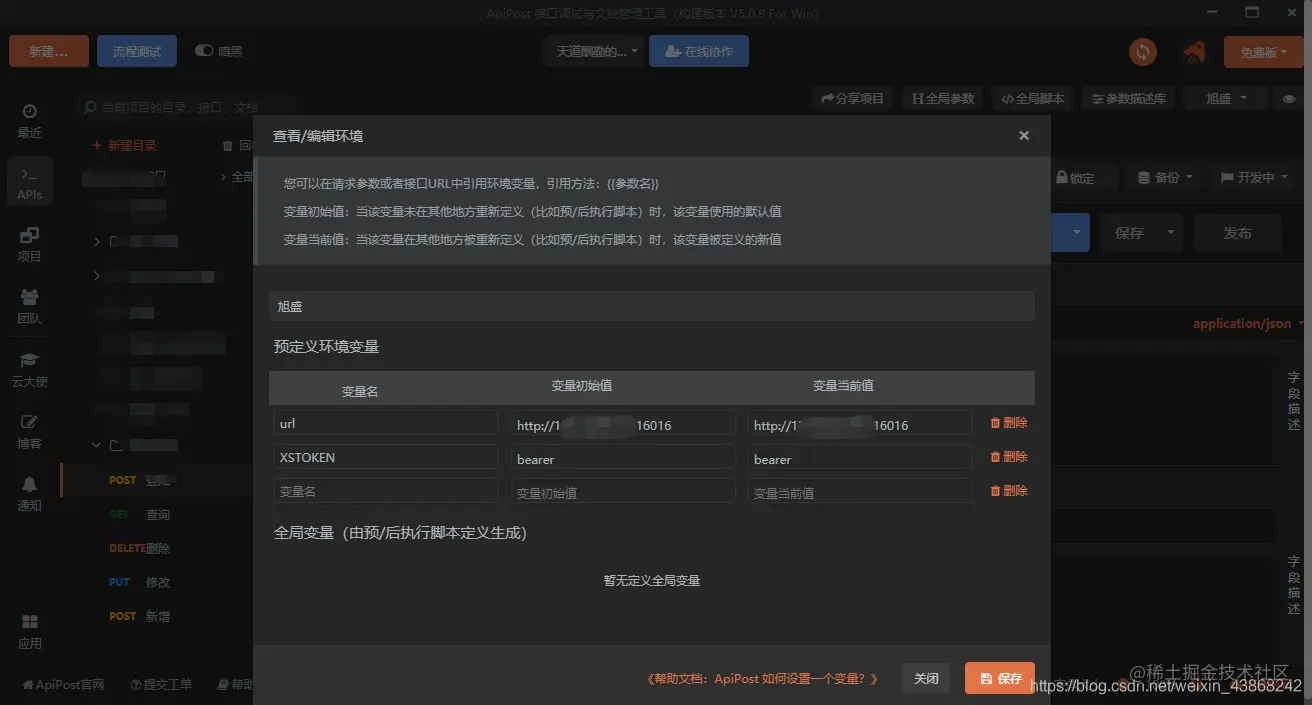Screen dimensions: 1312x705
Task: Click the orange ApiPost mascot icon
Action: 1193,51
